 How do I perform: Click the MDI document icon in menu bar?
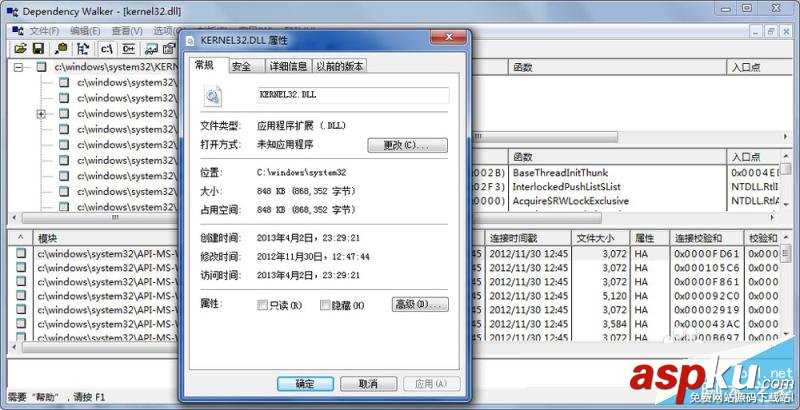pos(17,31)
